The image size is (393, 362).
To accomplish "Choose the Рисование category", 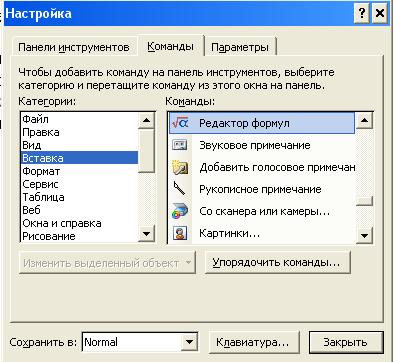I will 79,236.
